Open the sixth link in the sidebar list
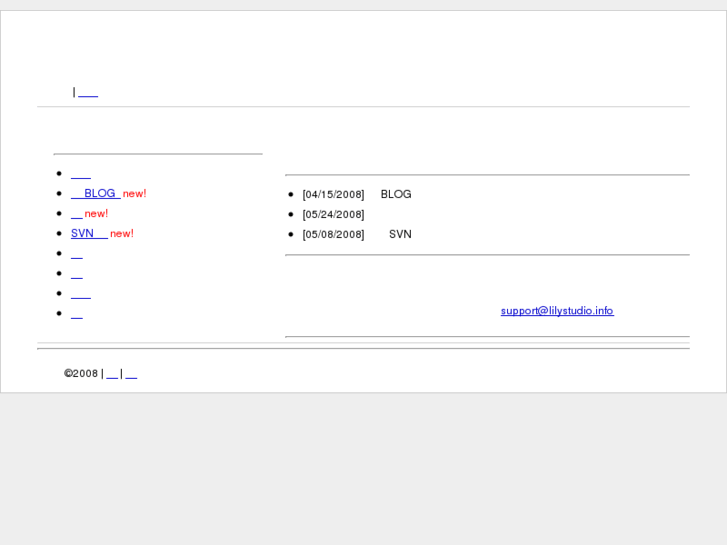This screenshot has height=545, width=727. [76, 274]
